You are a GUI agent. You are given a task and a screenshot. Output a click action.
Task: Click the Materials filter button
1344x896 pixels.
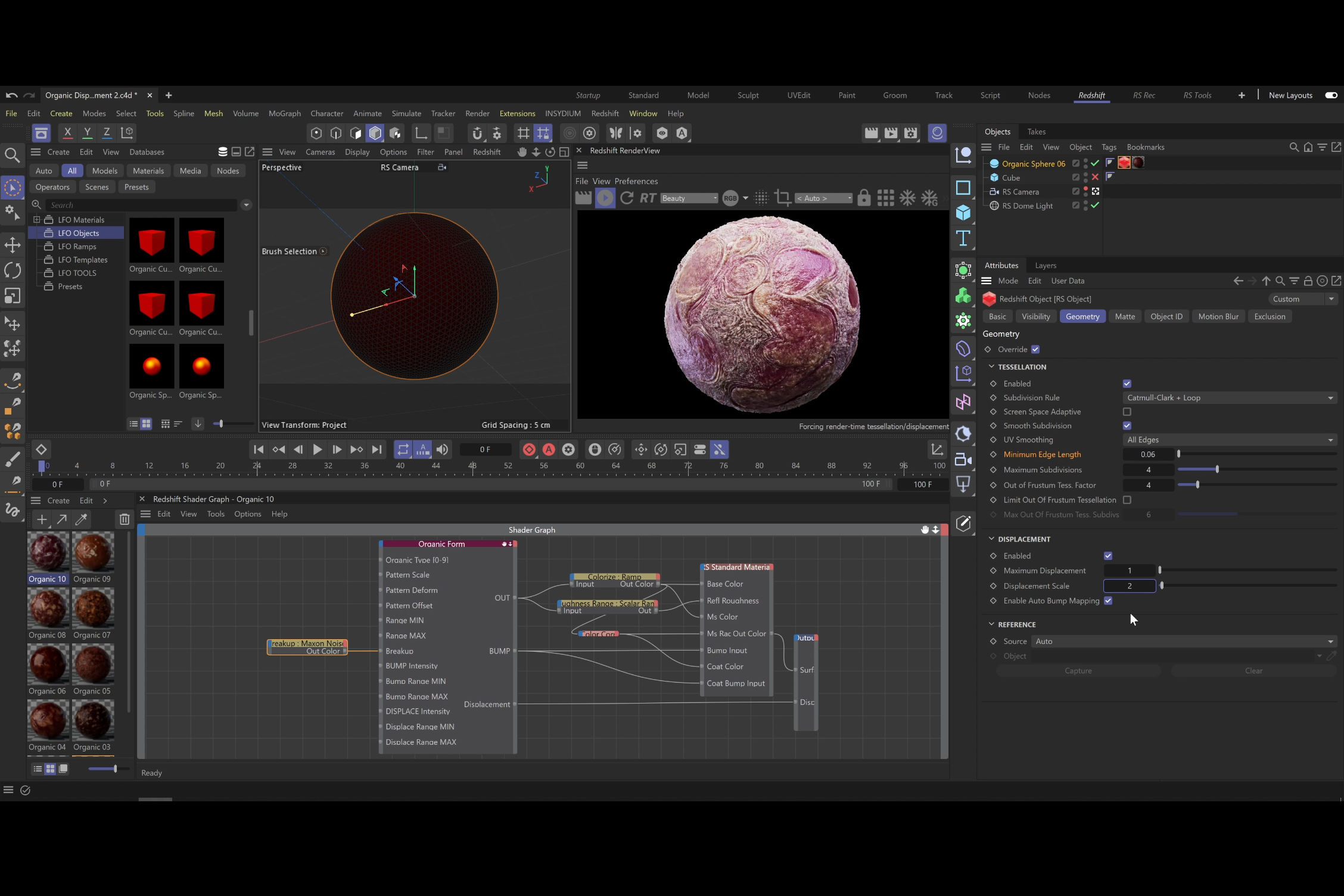point(148,171)
